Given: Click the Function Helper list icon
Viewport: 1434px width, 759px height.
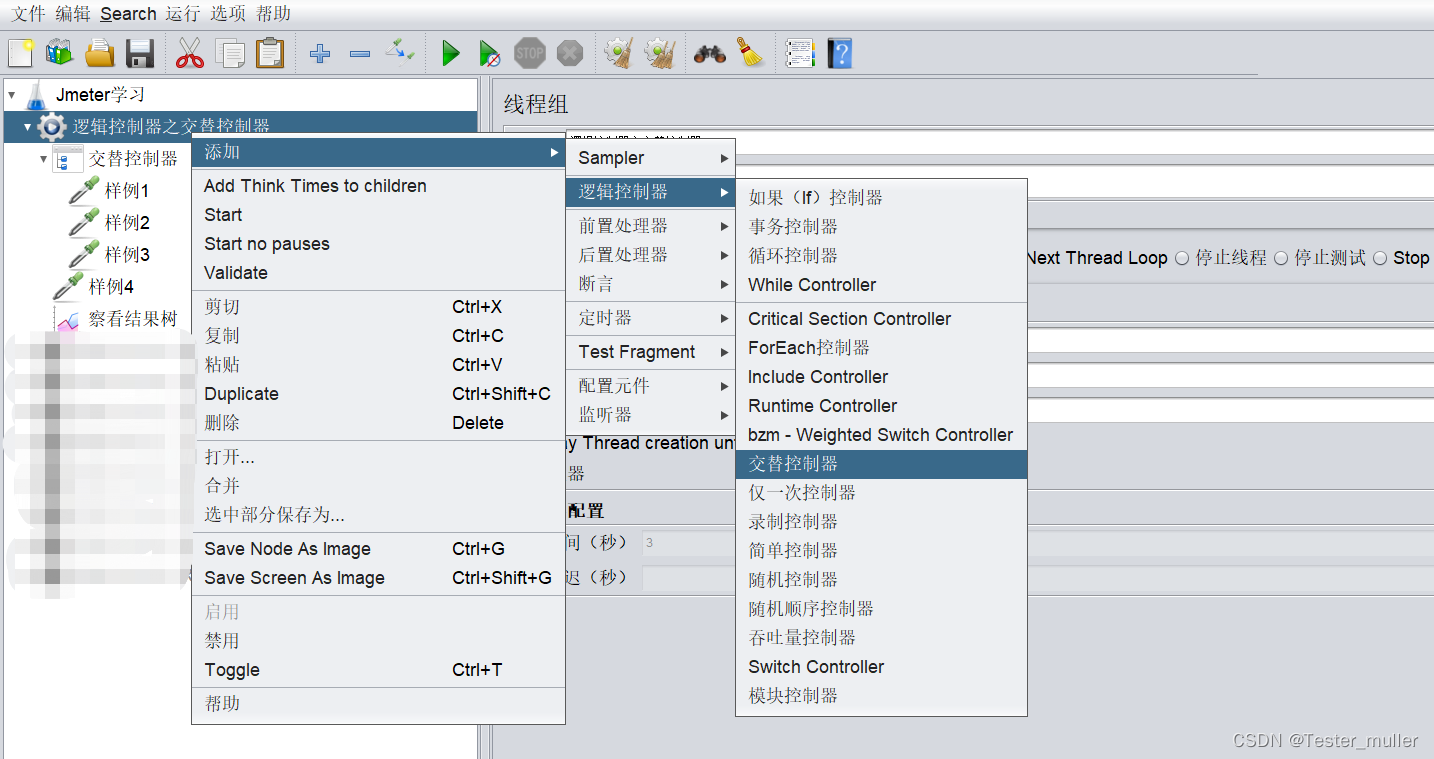Looking at the screenshot, I should 800,53.
